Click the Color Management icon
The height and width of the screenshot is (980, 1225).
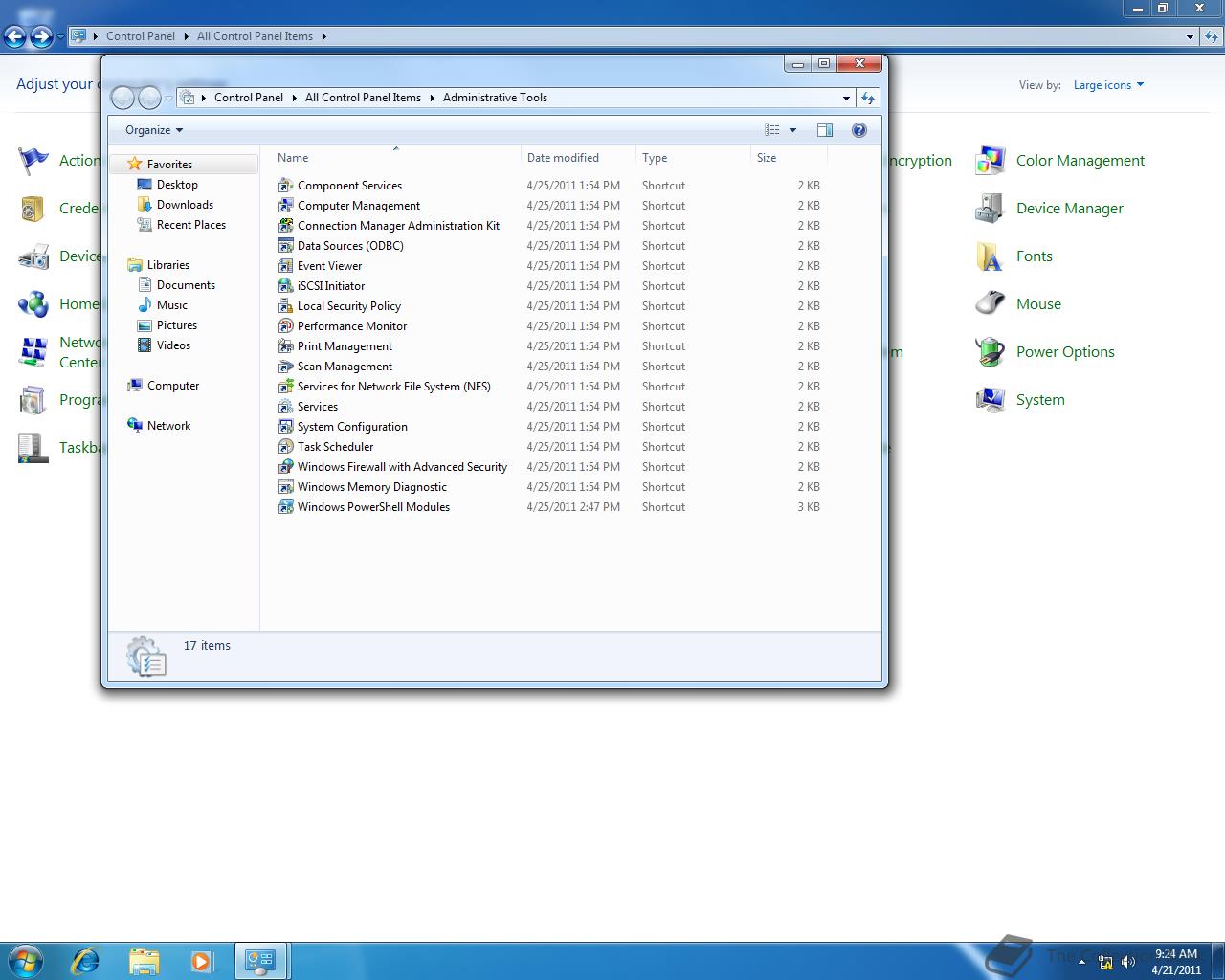pyautogui.click(x=990, y=161)
